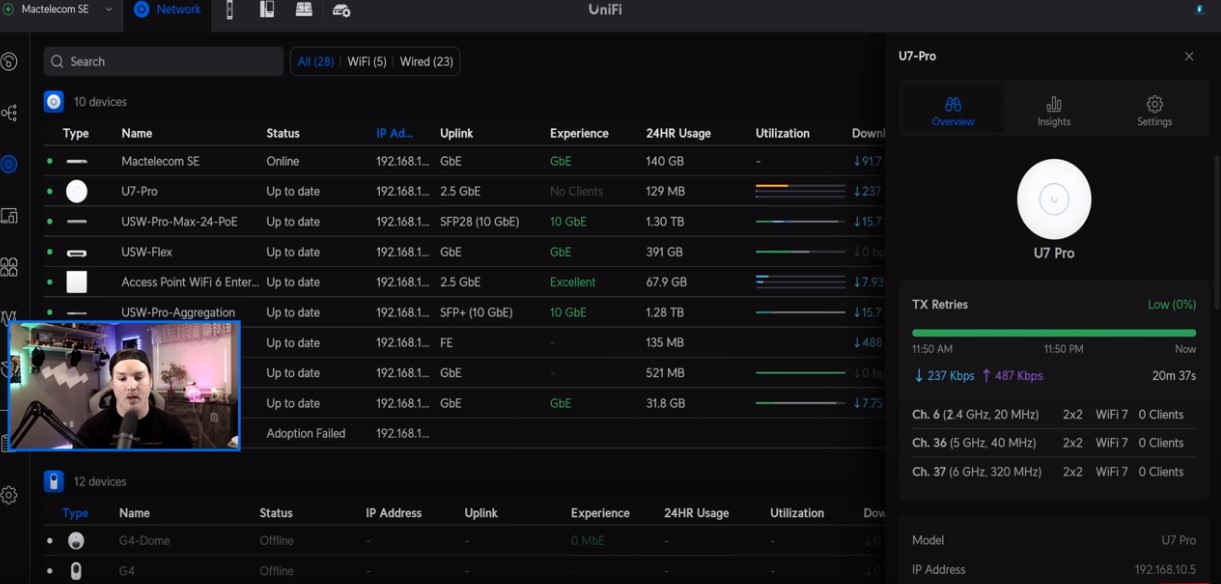Open the console settings icon in top bar

click(x=341, y=10)
